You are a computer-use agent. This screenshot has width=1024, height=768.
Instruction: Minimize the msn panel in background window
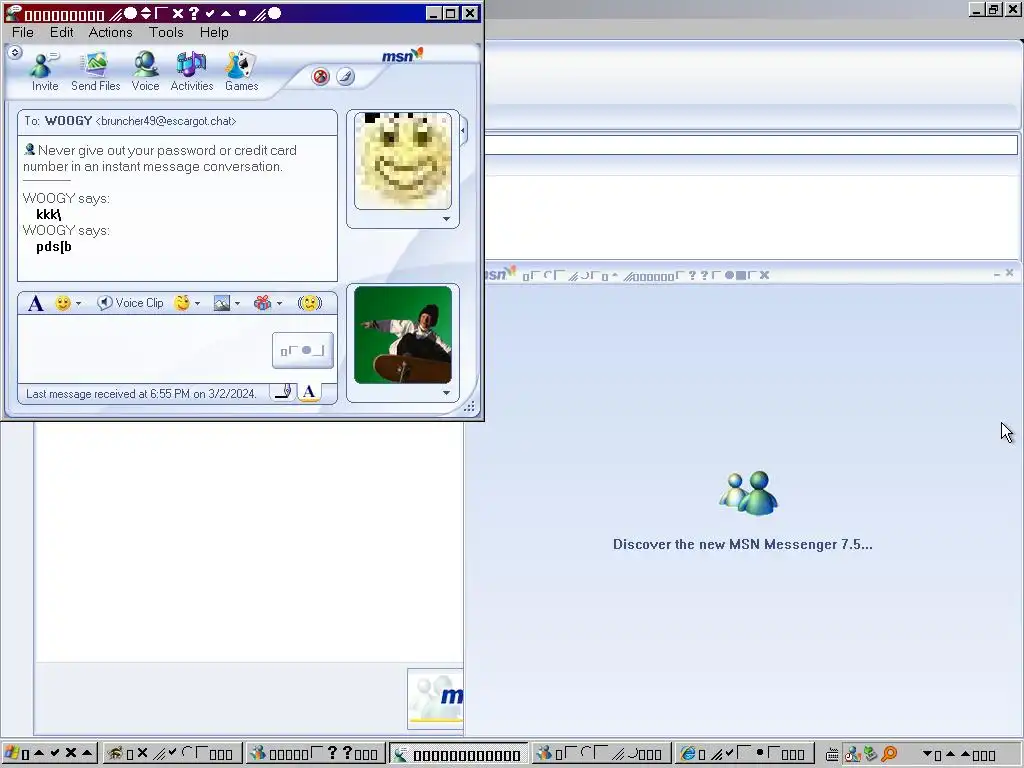[x=997, y=274]
